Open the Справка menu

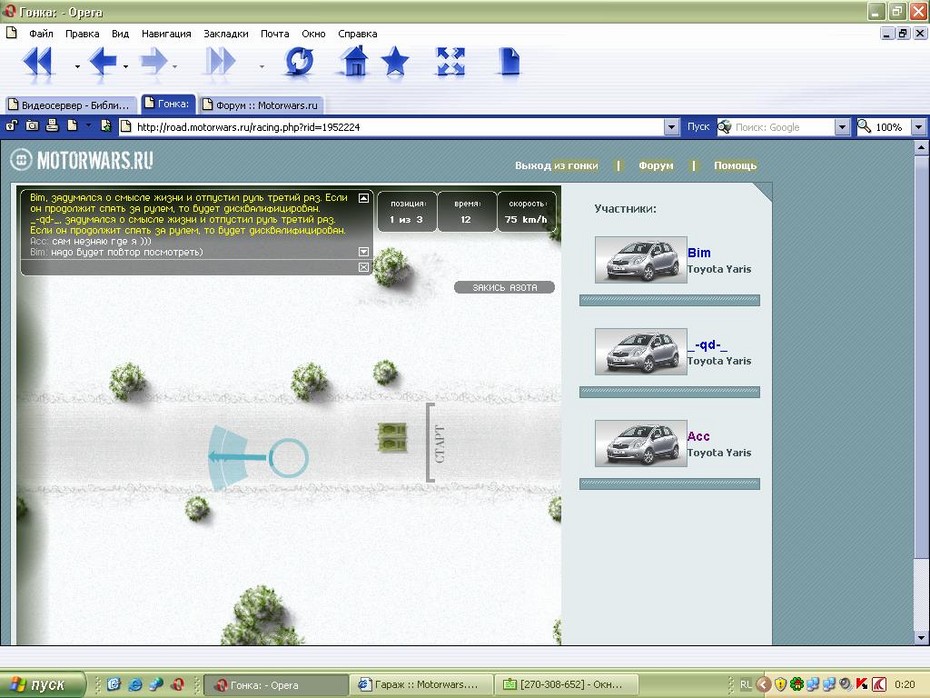point(358,34)
